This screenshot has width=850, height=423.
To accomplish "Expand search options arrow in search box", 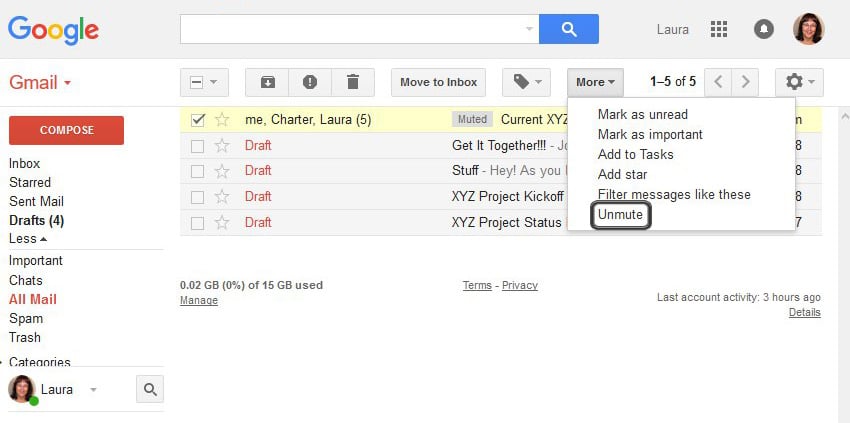I will [x=530, y=29].
